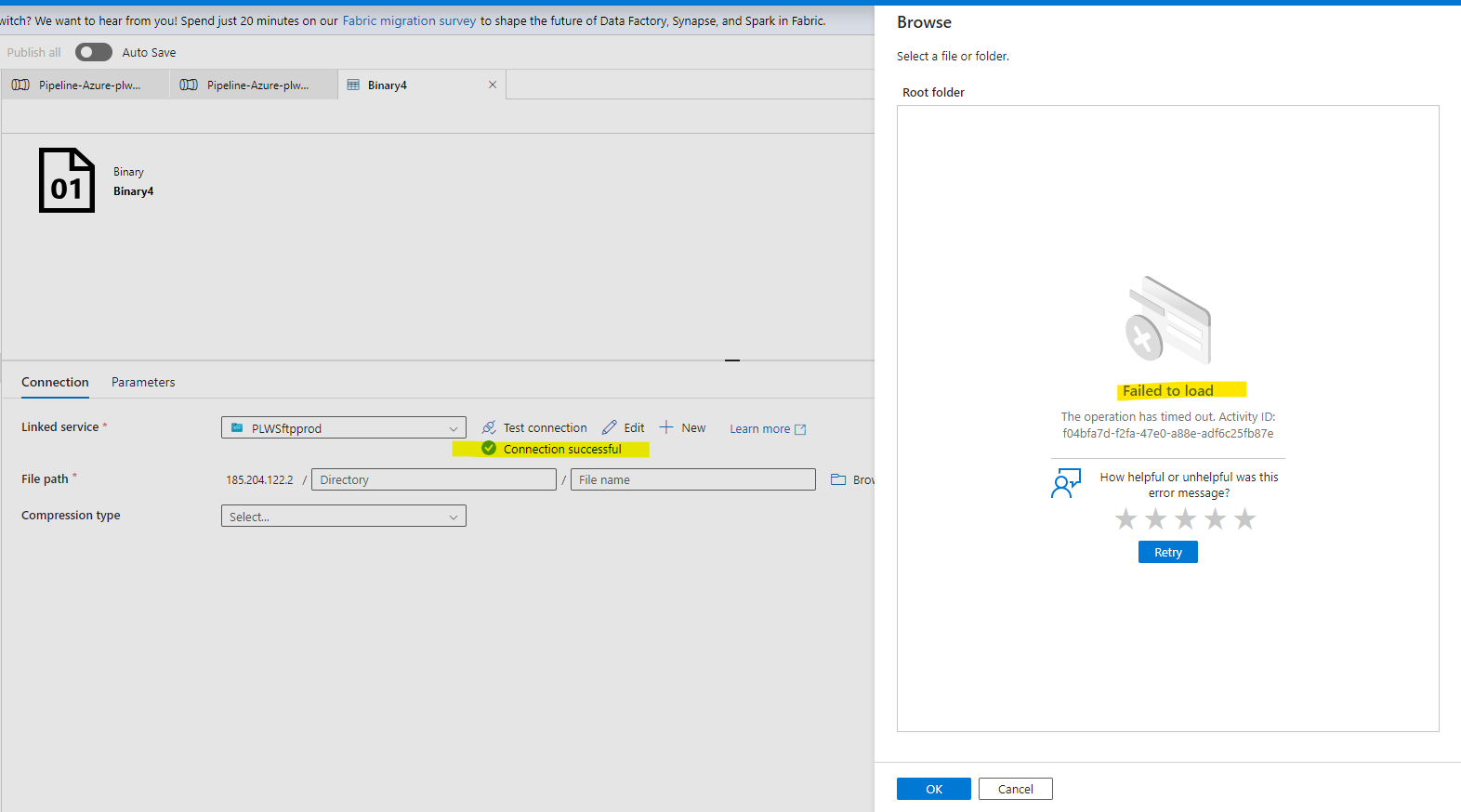Click the Activity ID error message text
Screen dimensions: 1461x812
[x=1168, y=425]
